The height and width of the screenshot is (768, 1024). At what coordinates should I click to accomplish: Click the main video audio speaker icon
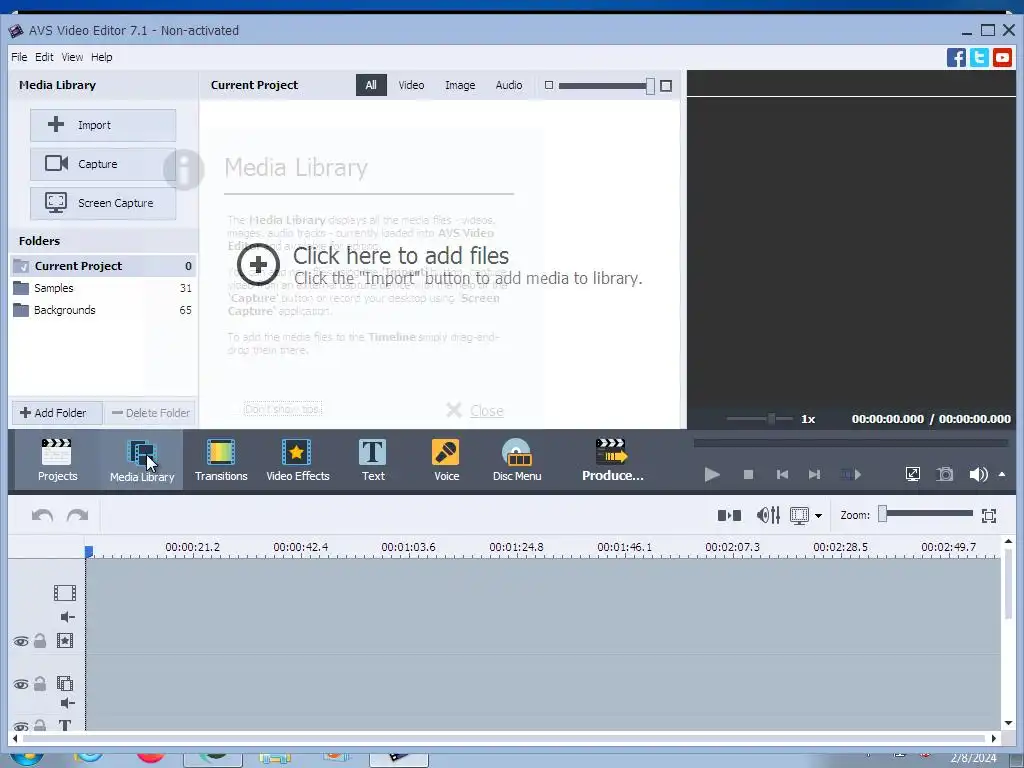point(67,617)
